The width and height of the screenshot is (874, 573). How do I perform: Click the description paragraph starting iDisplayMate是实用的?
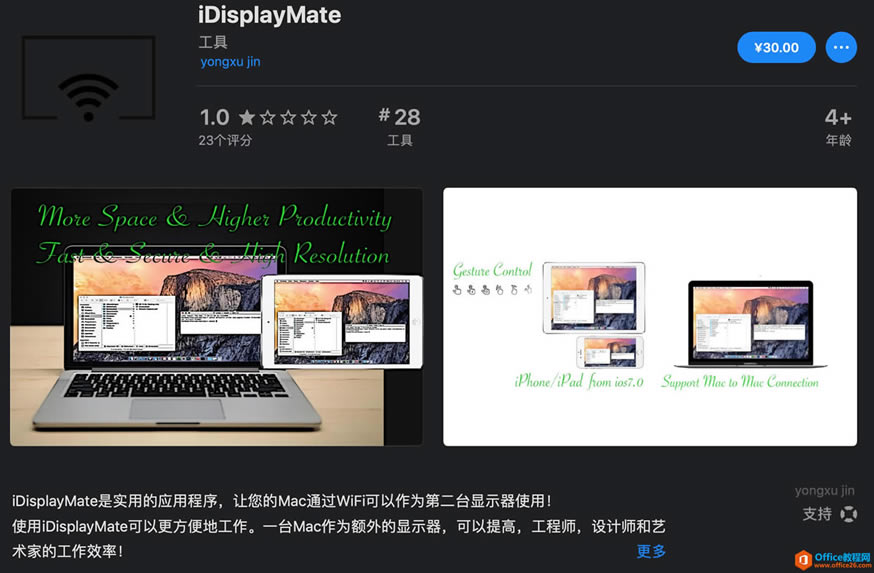coord(338,526)
